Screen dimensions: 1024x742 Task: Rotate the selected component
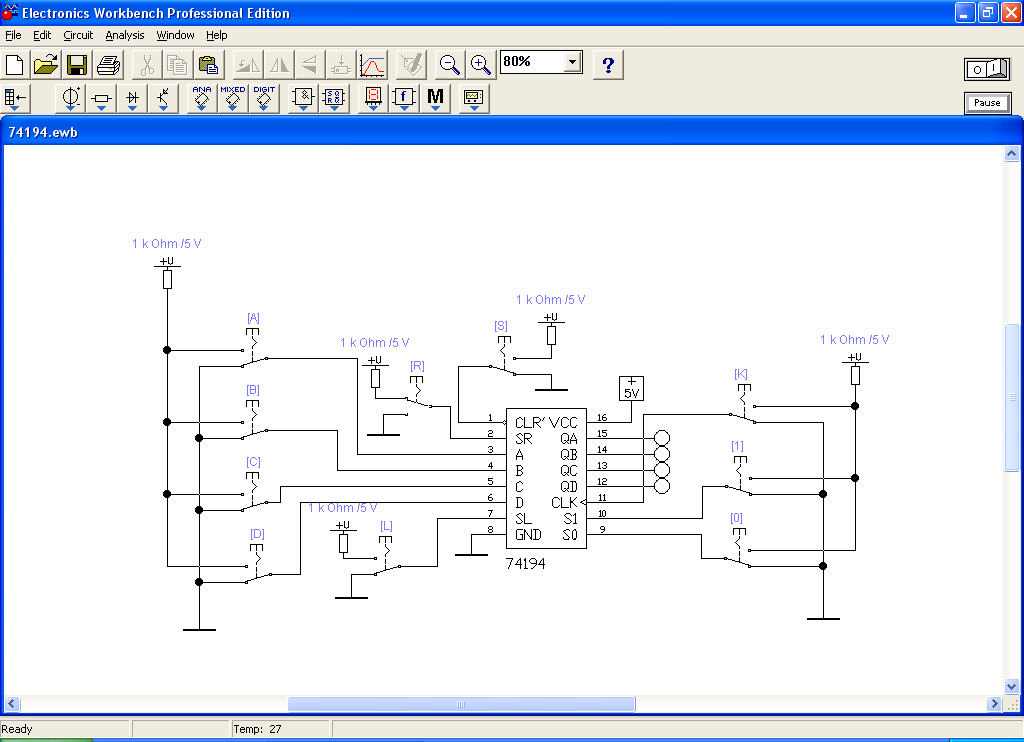[248, 65]
